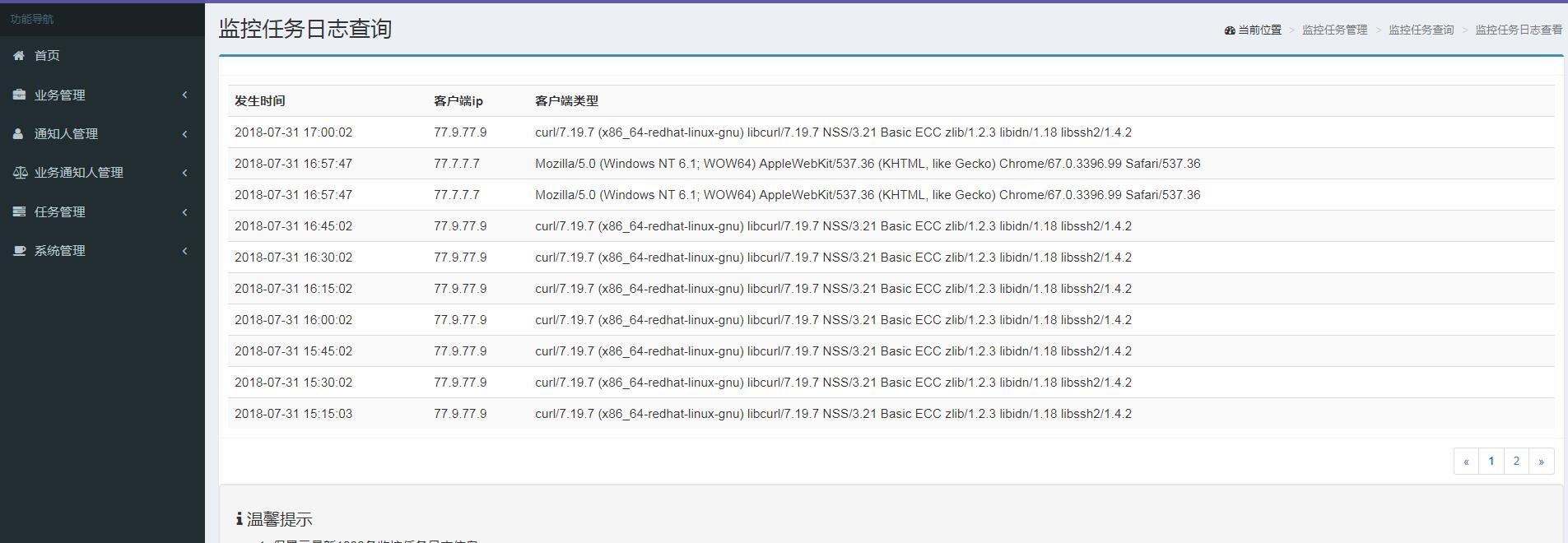Viewport: 1568px width, 543px height.
Task: Open the 任务管理 sidebar menu
Action: coord(102,211)
